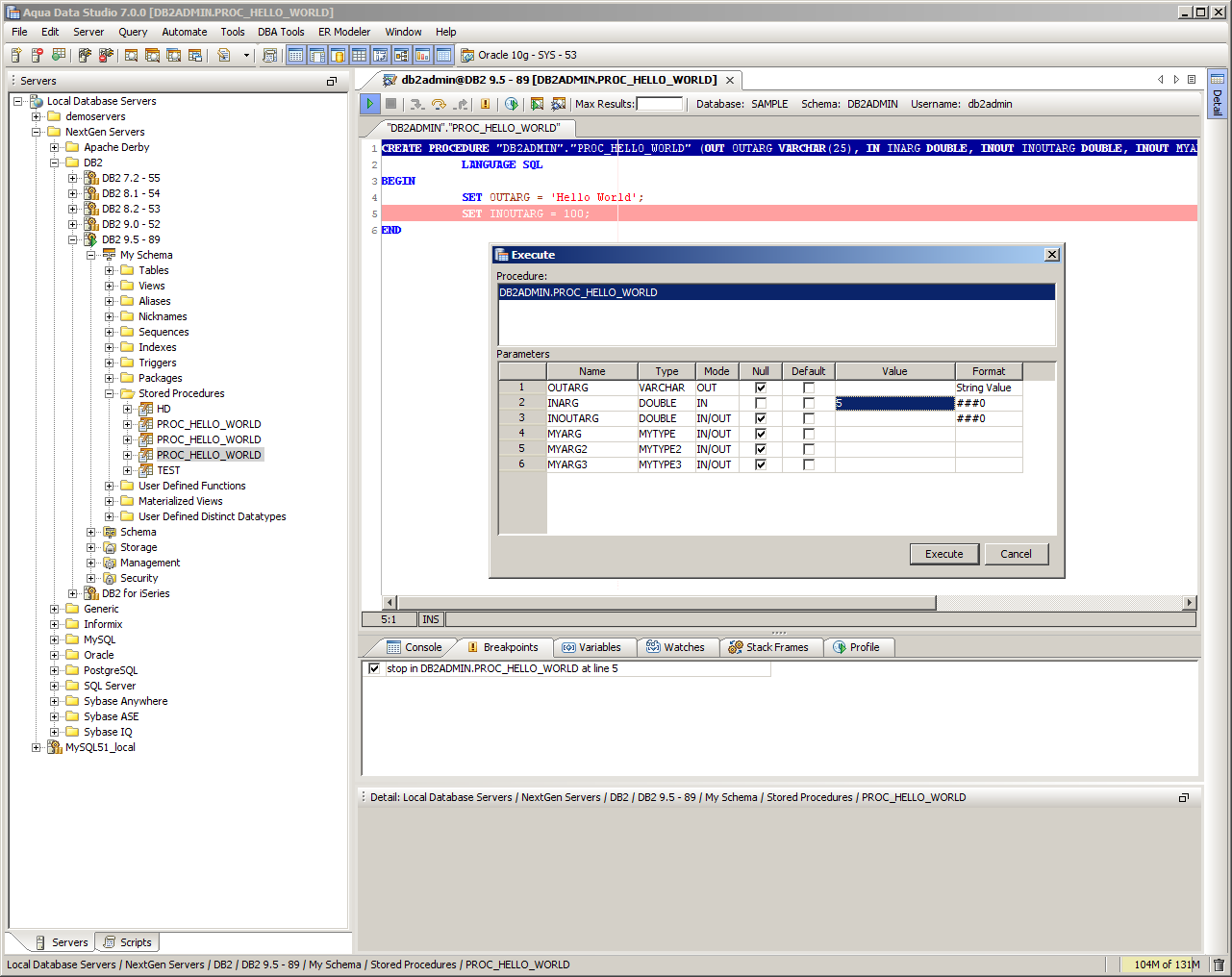This screenshot has width=1232, height=977.
Task: Click the My Schema node icon
Action: 110,255
